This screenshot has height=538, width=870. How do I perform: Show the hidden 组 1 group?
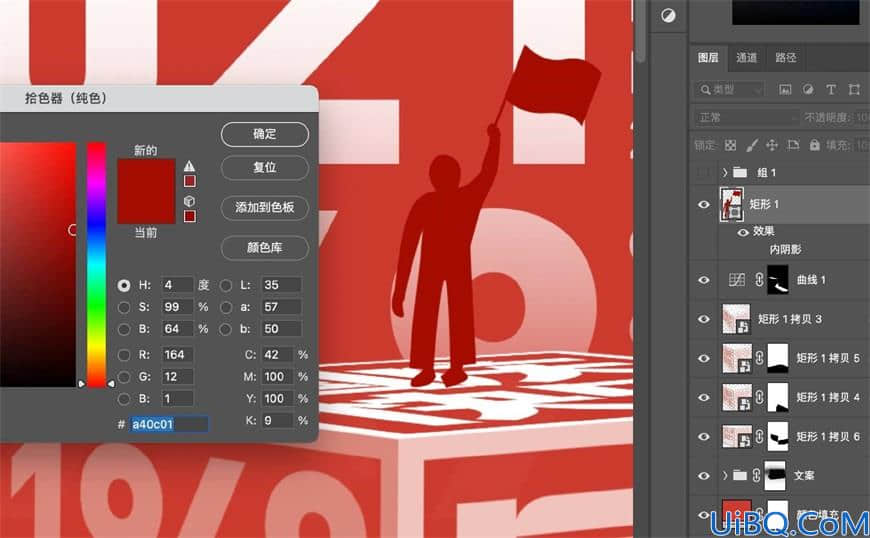coord(704,172)
